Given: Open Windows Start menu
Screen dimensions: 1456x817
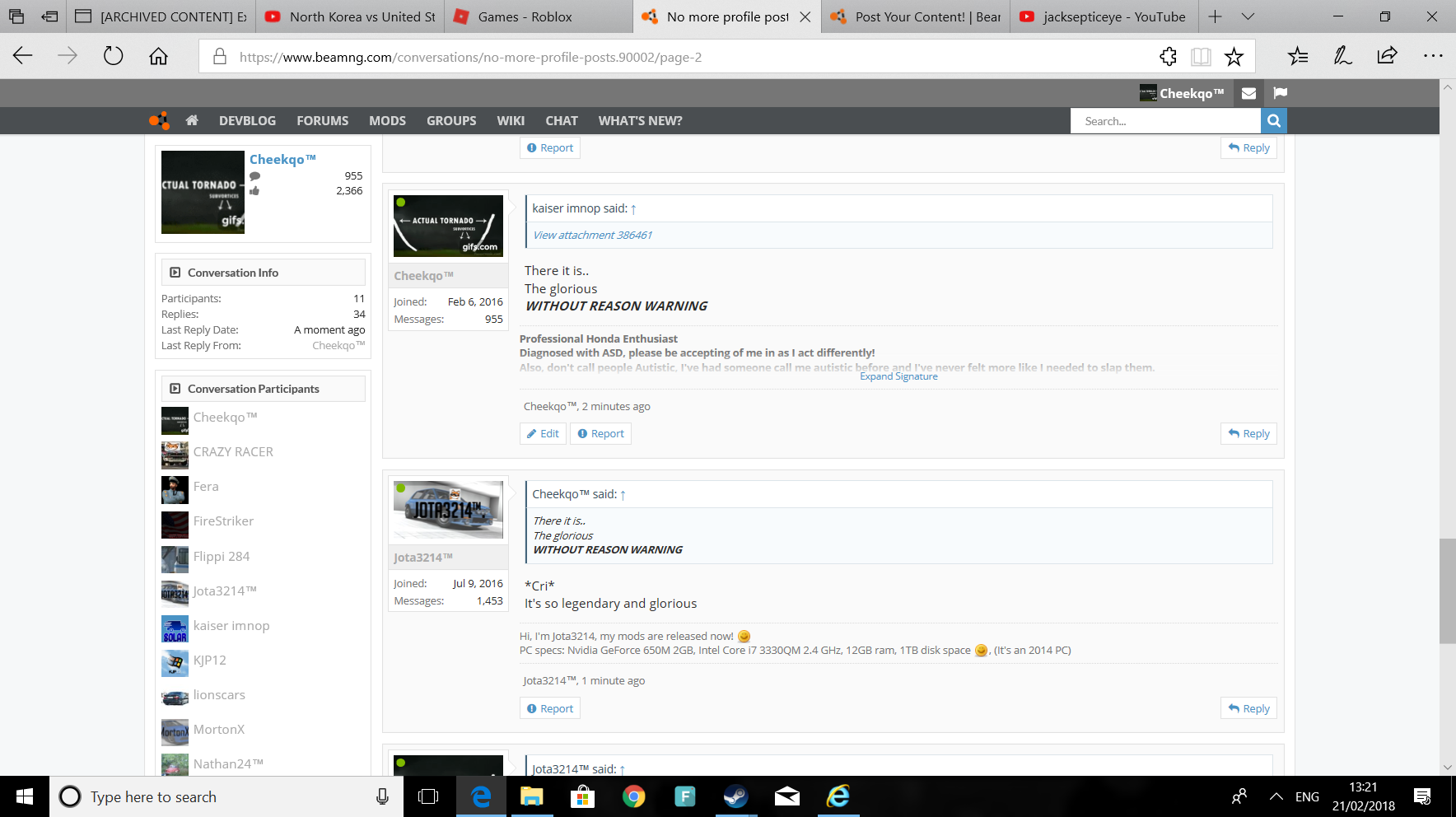Looking at the screenshot, I should click(x=25, y=796).
